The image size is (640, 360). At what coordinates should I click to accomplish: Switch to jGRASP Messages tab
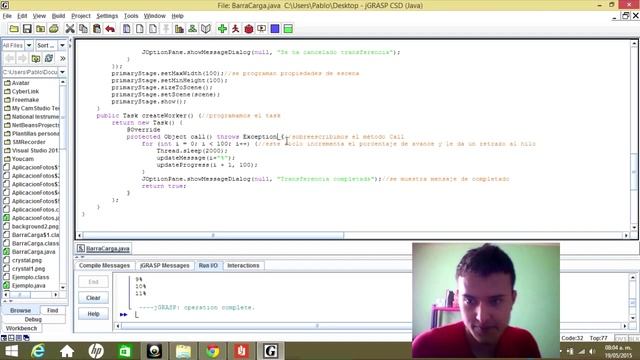pyautogui.click(x=164, y=266)
